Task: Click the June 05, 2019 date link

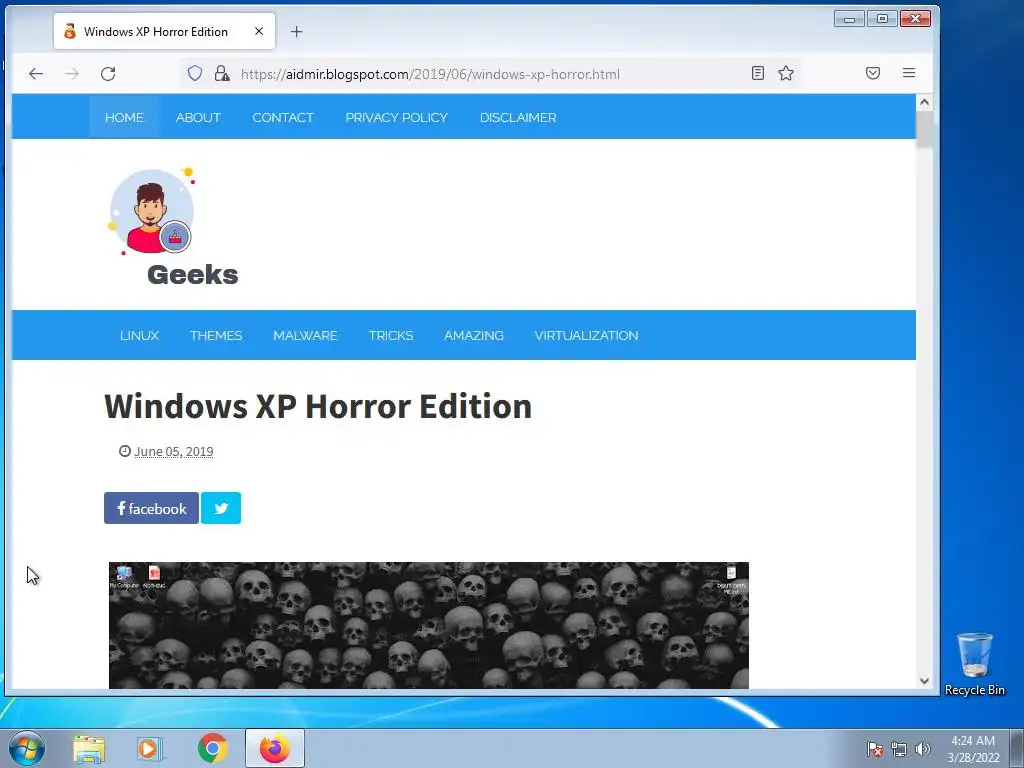Action: click(174, 451)
